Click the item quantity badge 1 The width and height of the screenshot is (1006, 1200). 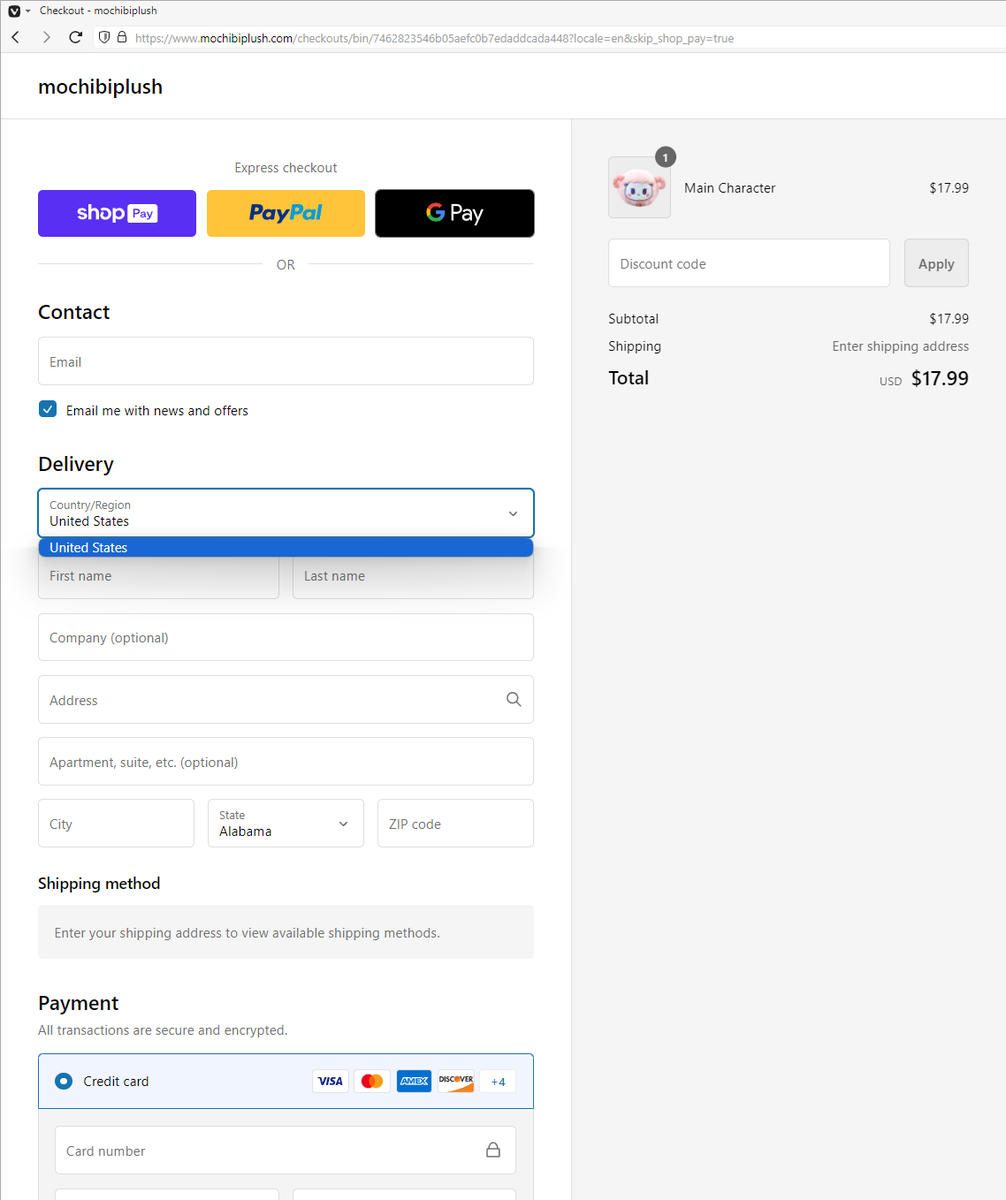(666, 157)
